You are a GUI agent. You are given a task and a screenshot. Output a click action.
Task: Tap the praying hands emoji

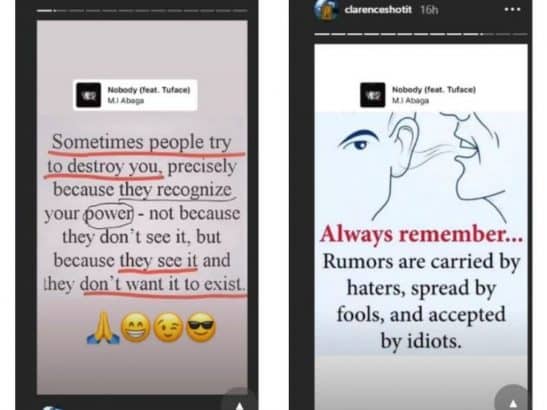click(x=103, y=328)
